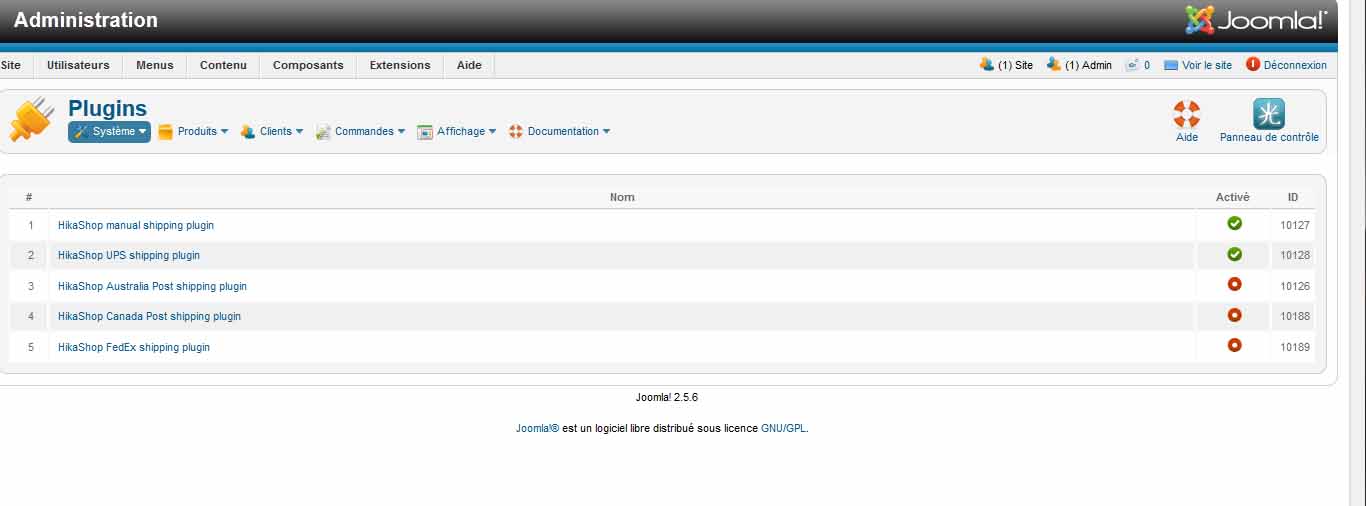Screen dimensions: 1366x506
Task: Open HikaShop manual shipping plugin link
Action: coord(136,226)
